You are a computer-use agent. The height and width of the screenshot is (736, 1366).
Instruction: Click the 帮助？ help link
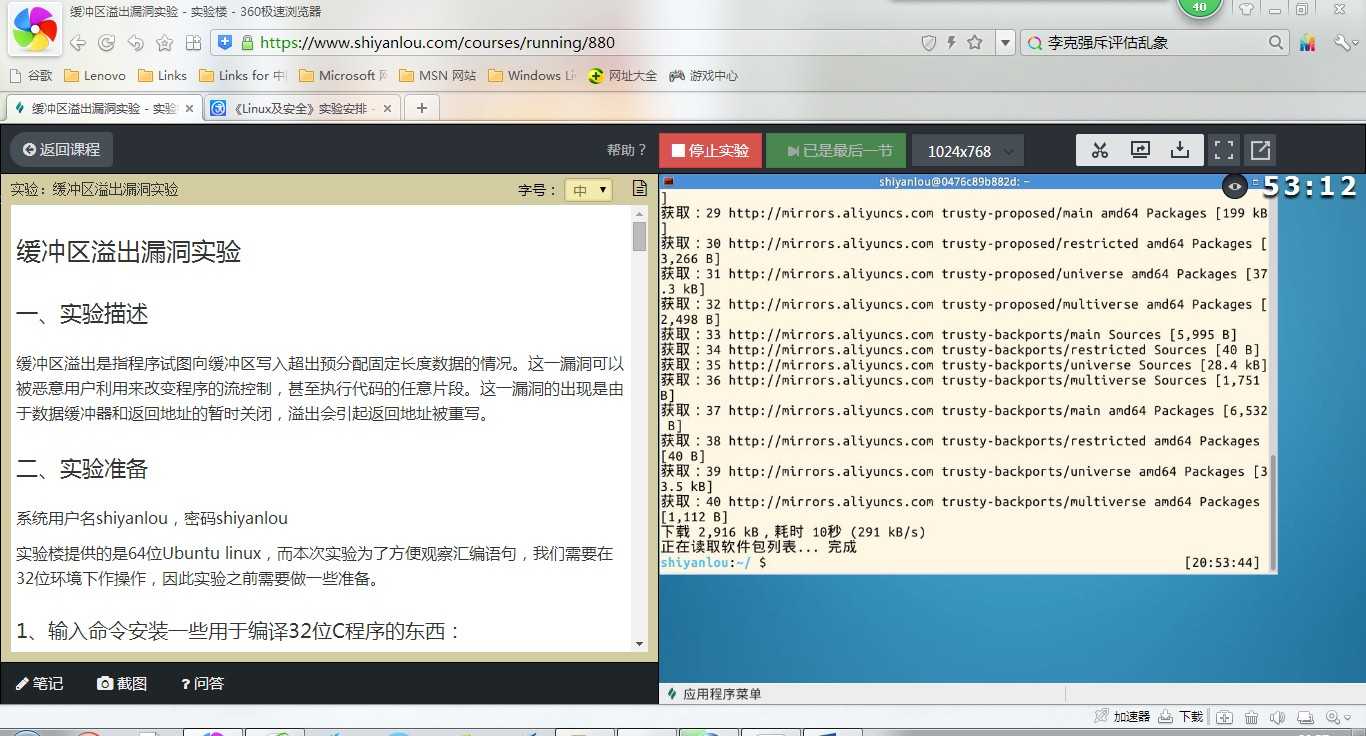click(627, 150)
